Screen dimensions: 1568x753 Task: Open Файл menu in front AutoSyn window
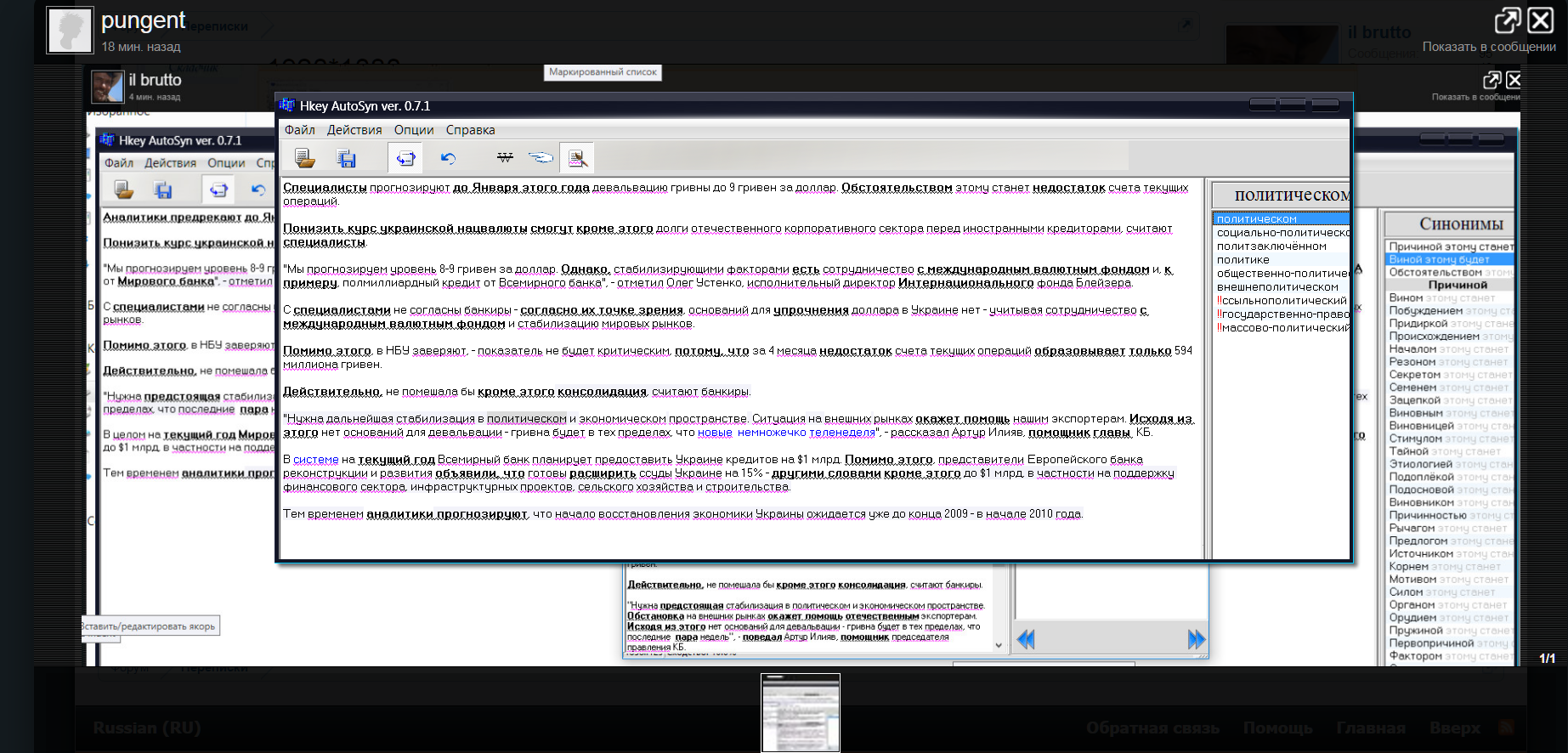(299, 130)
